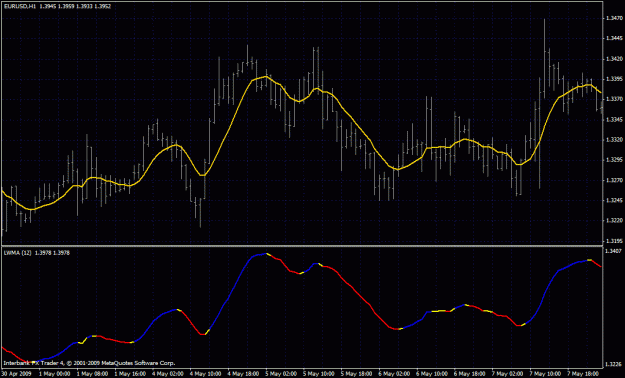625x378 pixels.
Task: Click the 4 May 02:00 time label
Action: click(167, 373)
